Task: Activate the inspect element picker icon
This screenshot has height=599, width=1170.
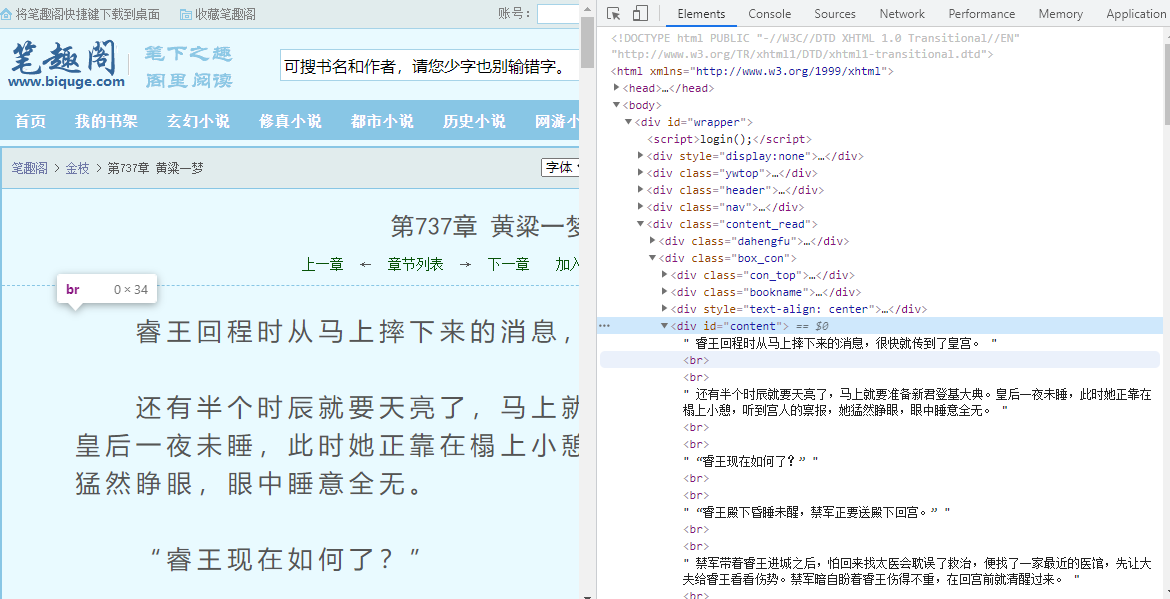Action: 613,13
